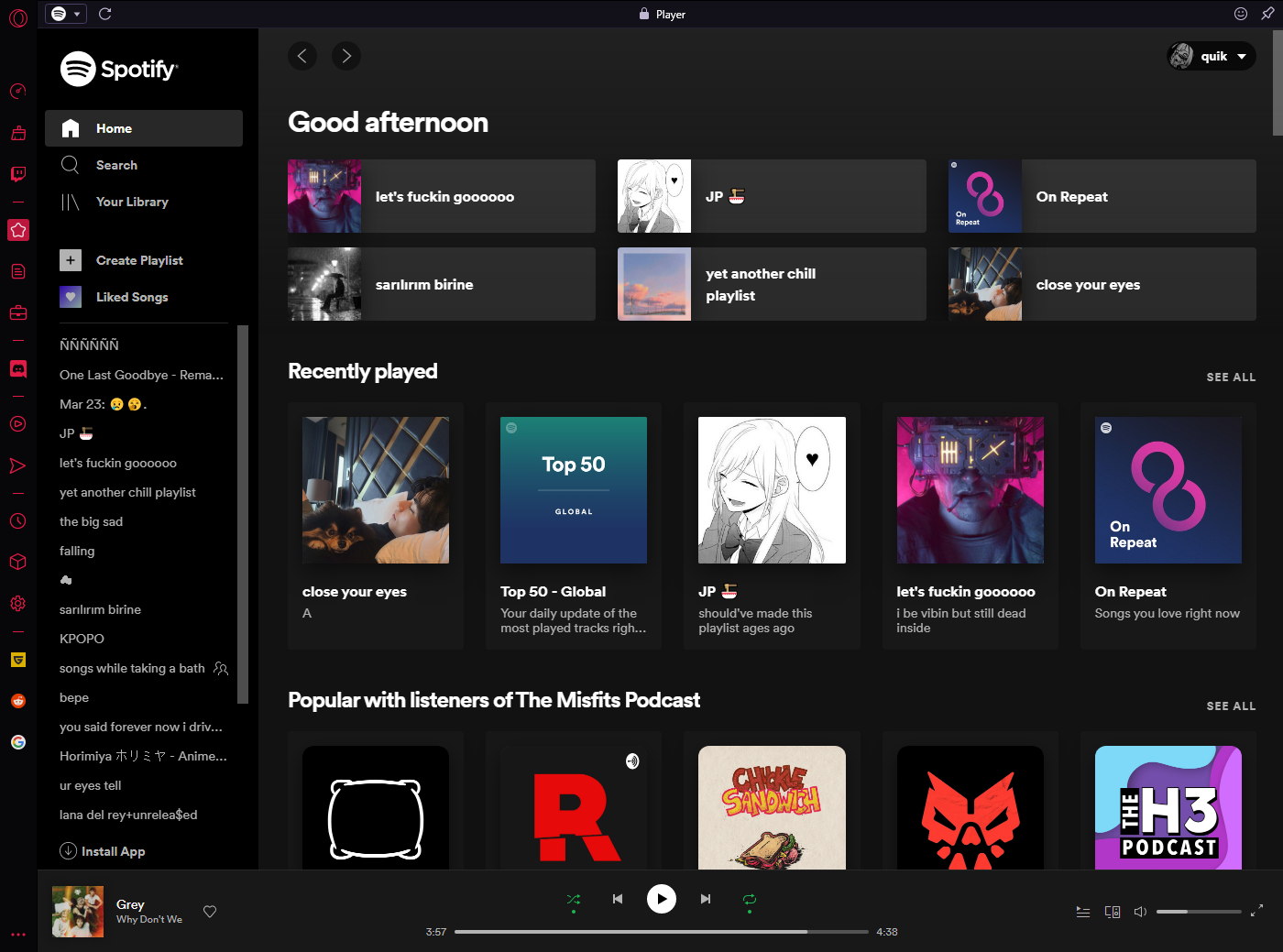
Task: Open GX Control speedometer icon
Action: [18, 92]
